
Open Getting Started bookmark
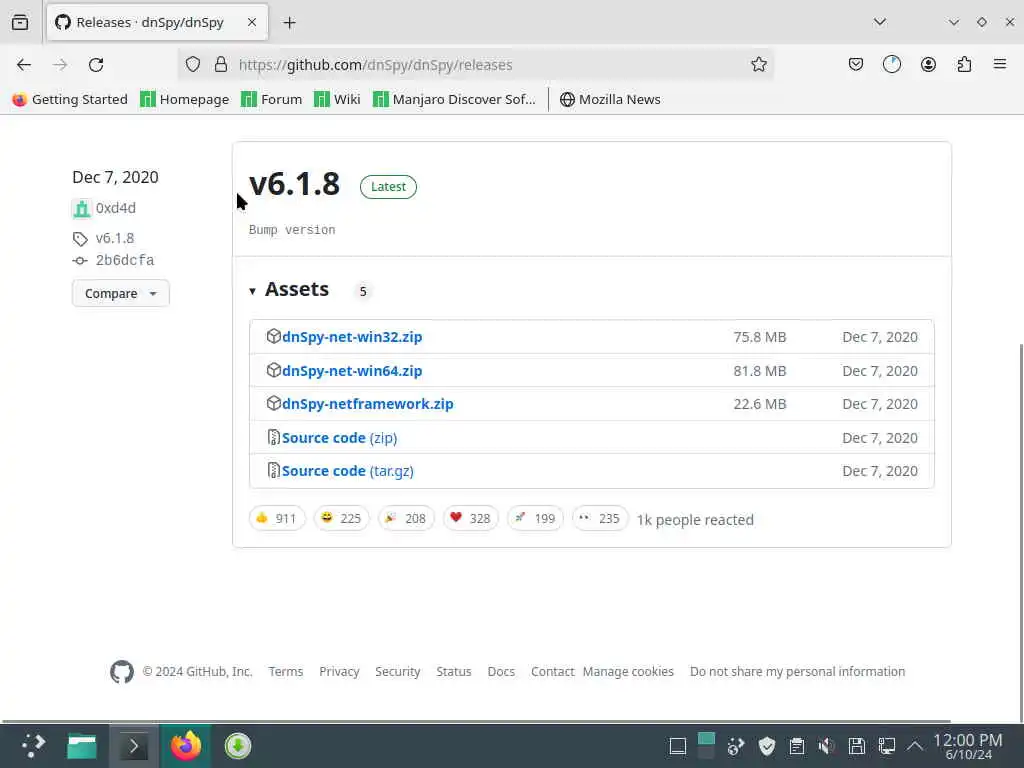(70, 99)
